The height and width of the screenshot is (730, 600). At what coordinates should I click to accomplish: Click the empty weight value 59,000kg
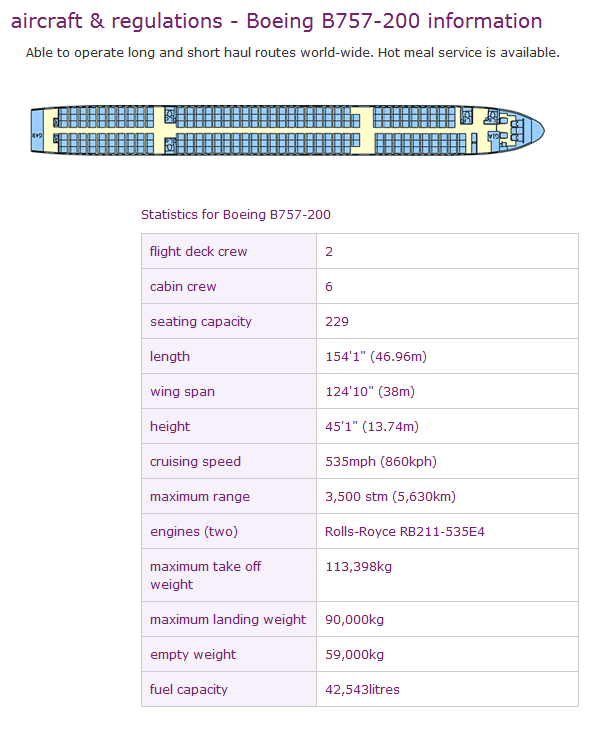[355, 654]
